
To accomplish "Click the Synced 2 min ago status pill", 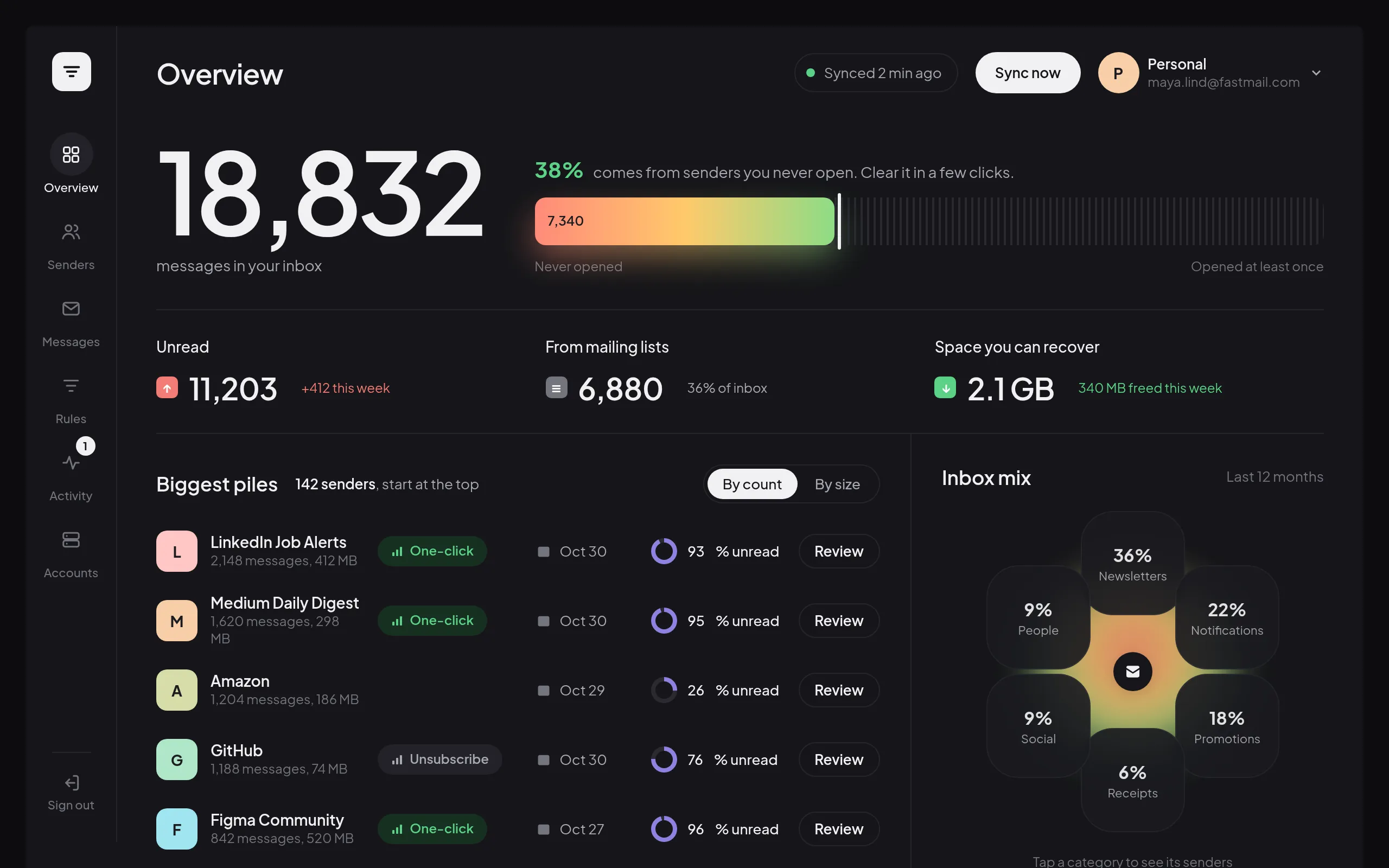I will coord(876,73).
